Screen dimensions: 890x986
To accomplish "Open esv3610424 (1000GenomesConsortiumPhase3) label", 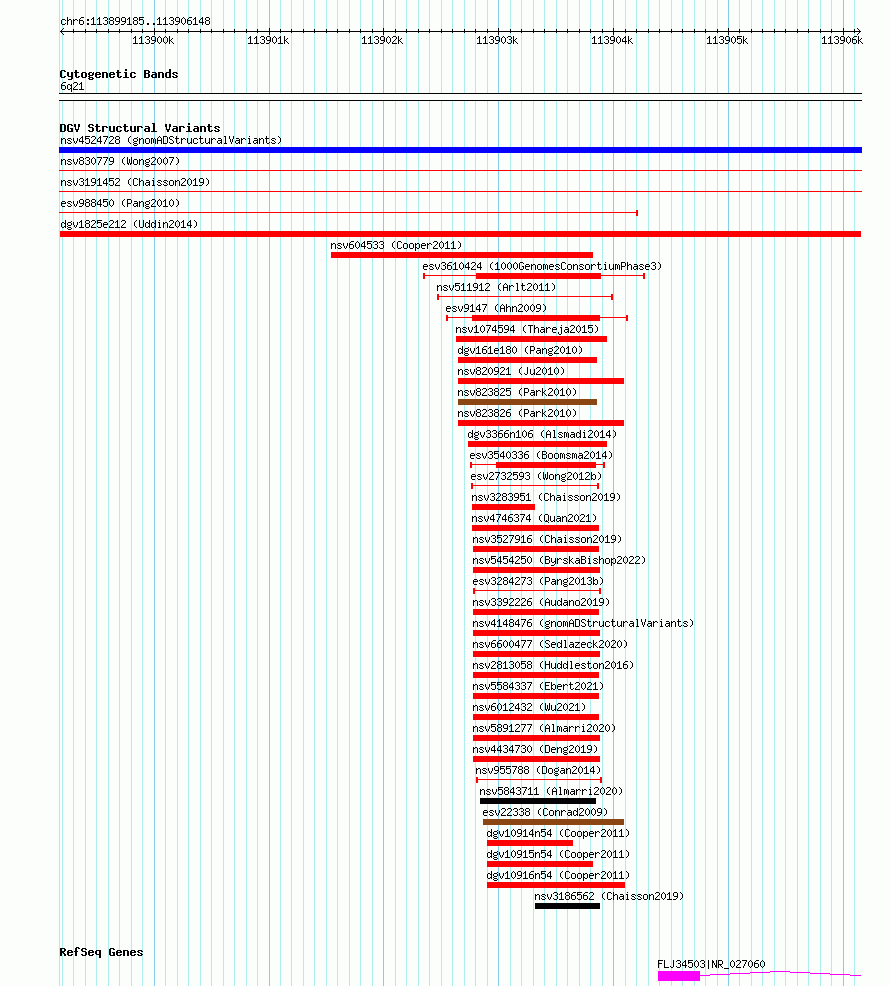I will click(x=542, y=267).
